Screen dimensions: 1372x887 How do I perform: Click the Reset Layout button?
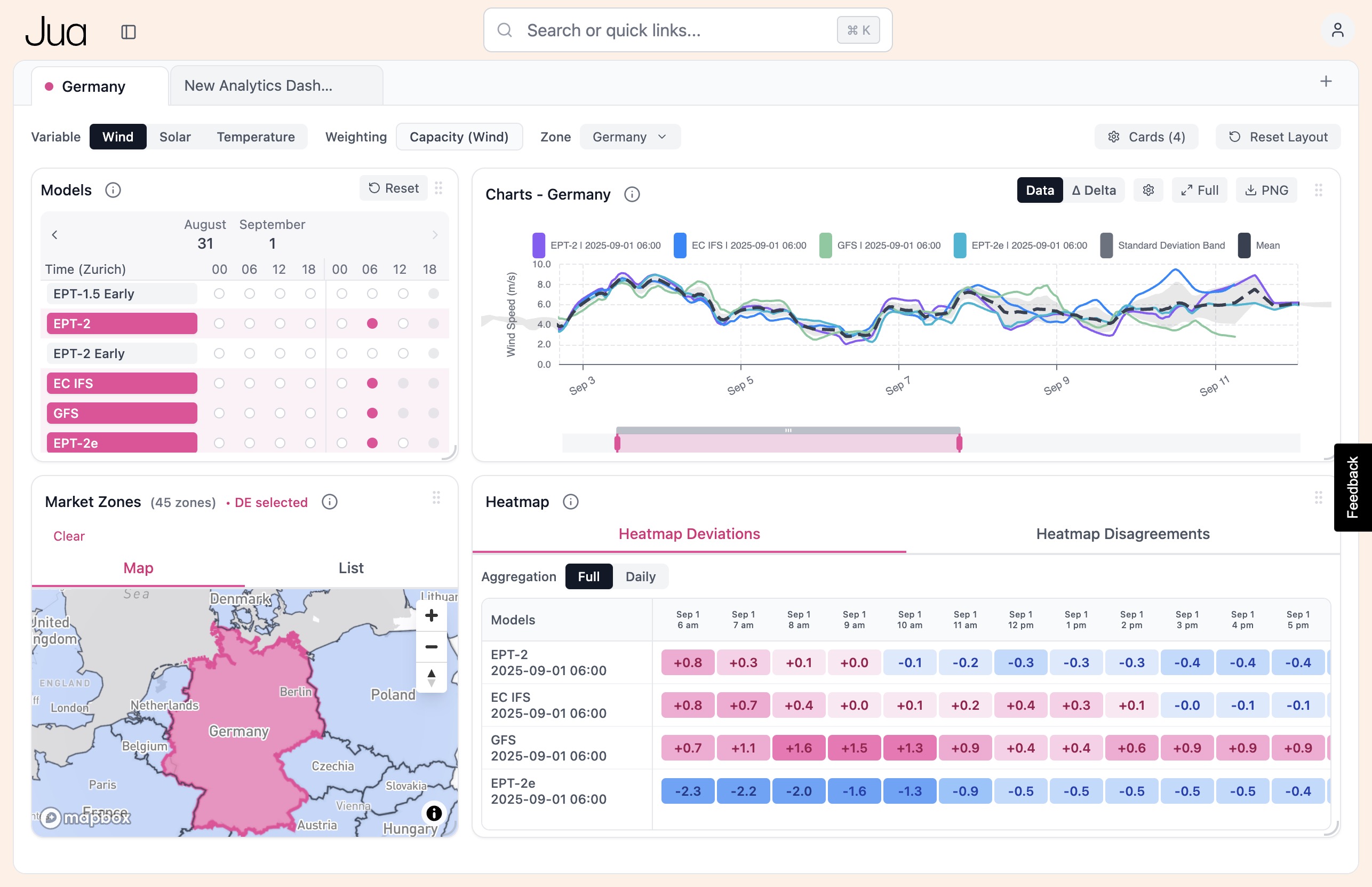[x=1278, y=137]
